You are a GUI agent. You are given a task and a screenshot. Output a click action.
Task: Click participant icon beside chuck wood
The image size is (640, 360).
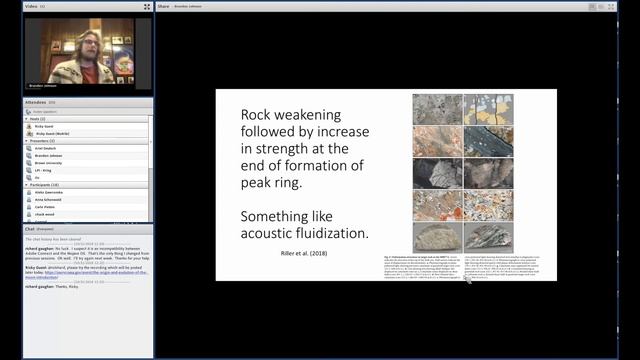tap(29, 215)
